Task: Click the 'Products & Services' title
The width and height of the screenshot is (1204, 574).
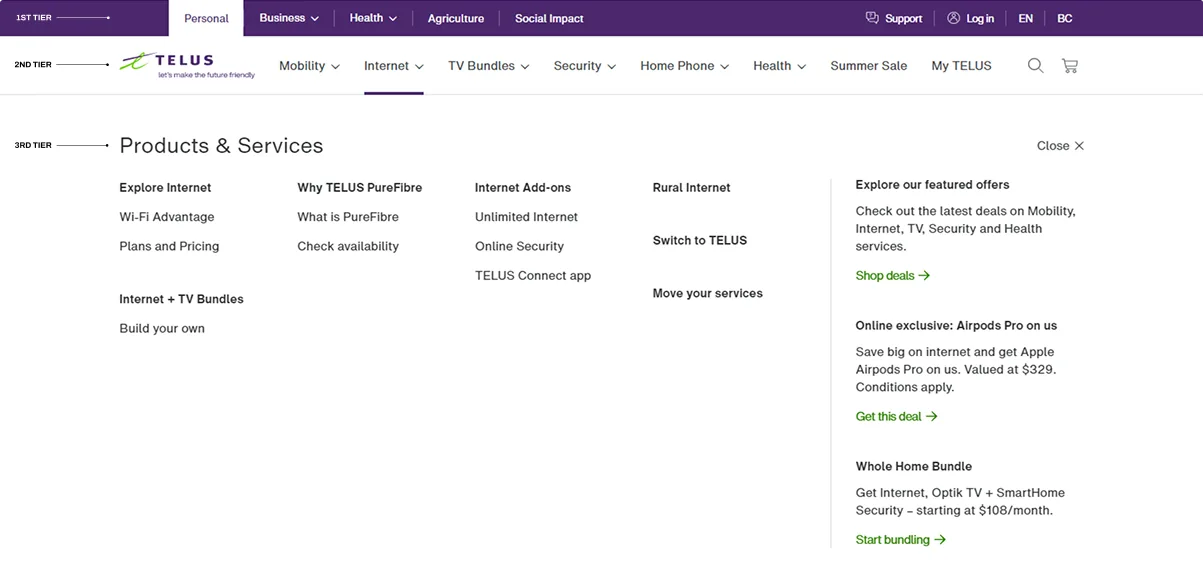Action: [221, 146]
